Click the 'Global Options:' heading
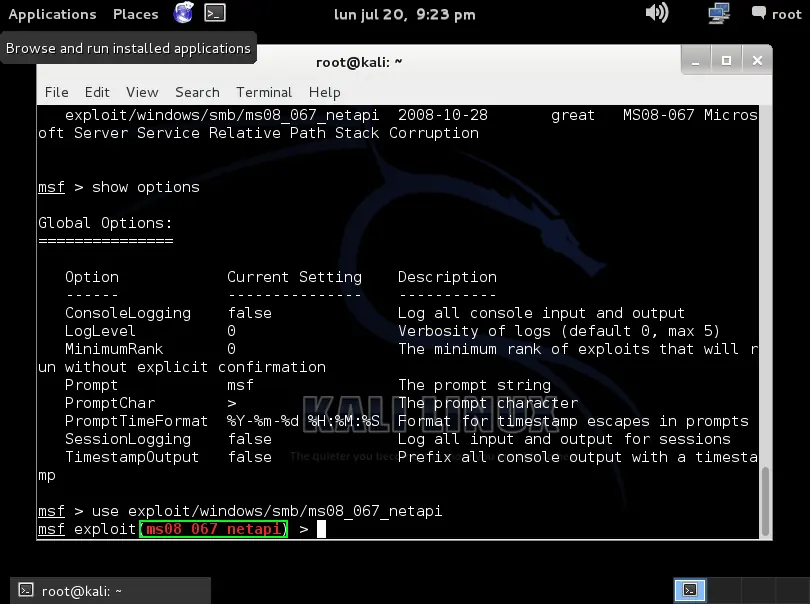The height and width of the screenshot is (604, 810). 105,223
